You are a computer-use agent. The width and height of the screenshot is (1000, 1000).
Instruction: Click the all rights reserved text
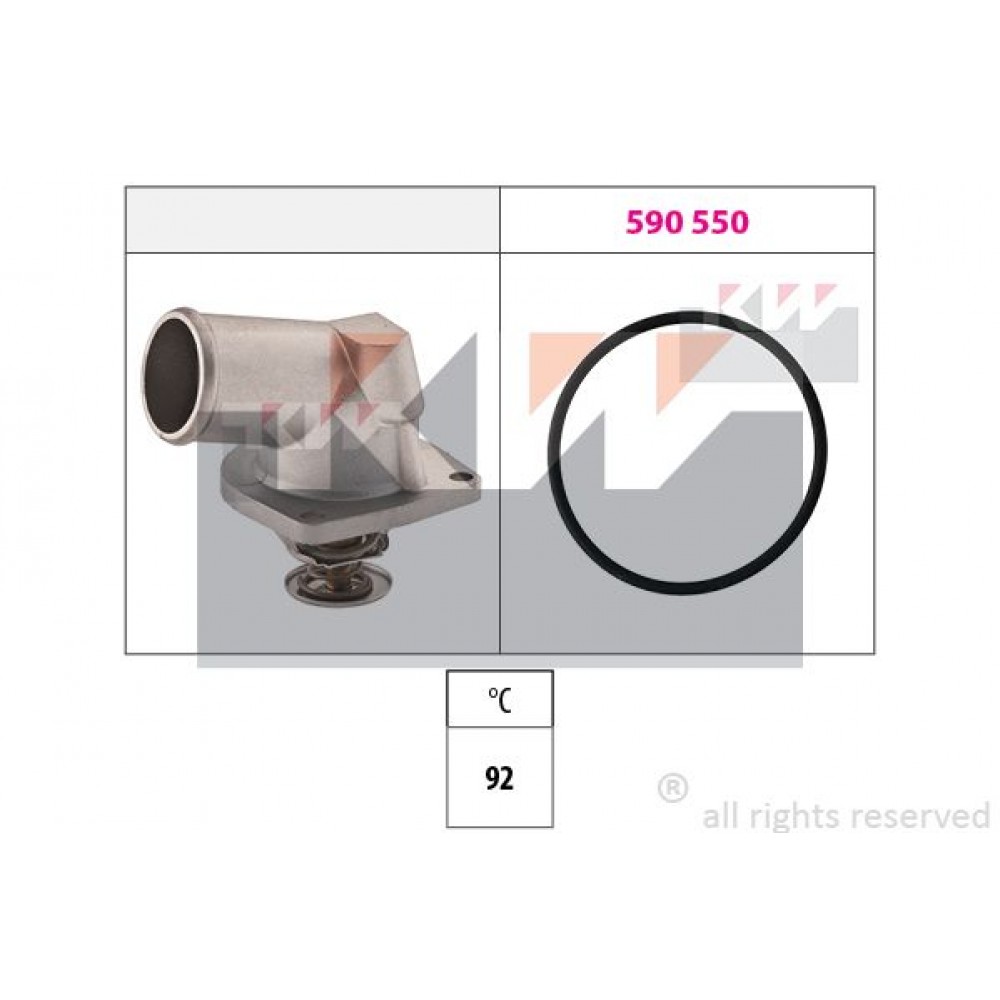(846, 816)
